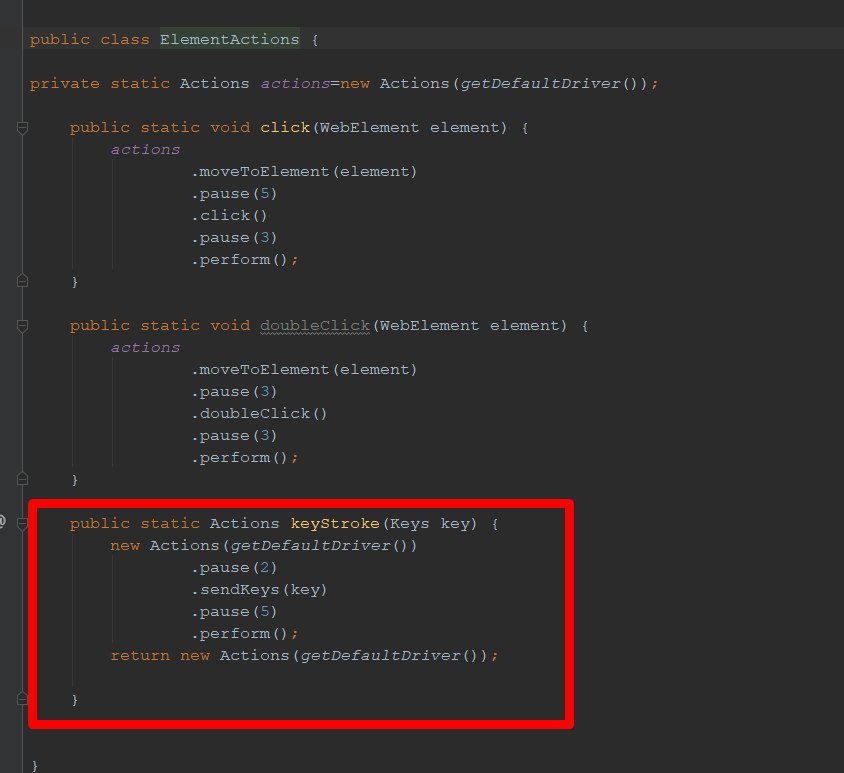This screenshot has height=773, width=844.
Task: Click the .click() call in the chain
Action: (229, 216)
